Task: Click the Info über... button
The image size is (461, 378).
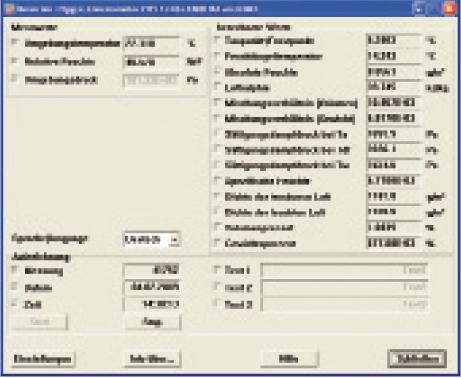Action: point(152,359)
